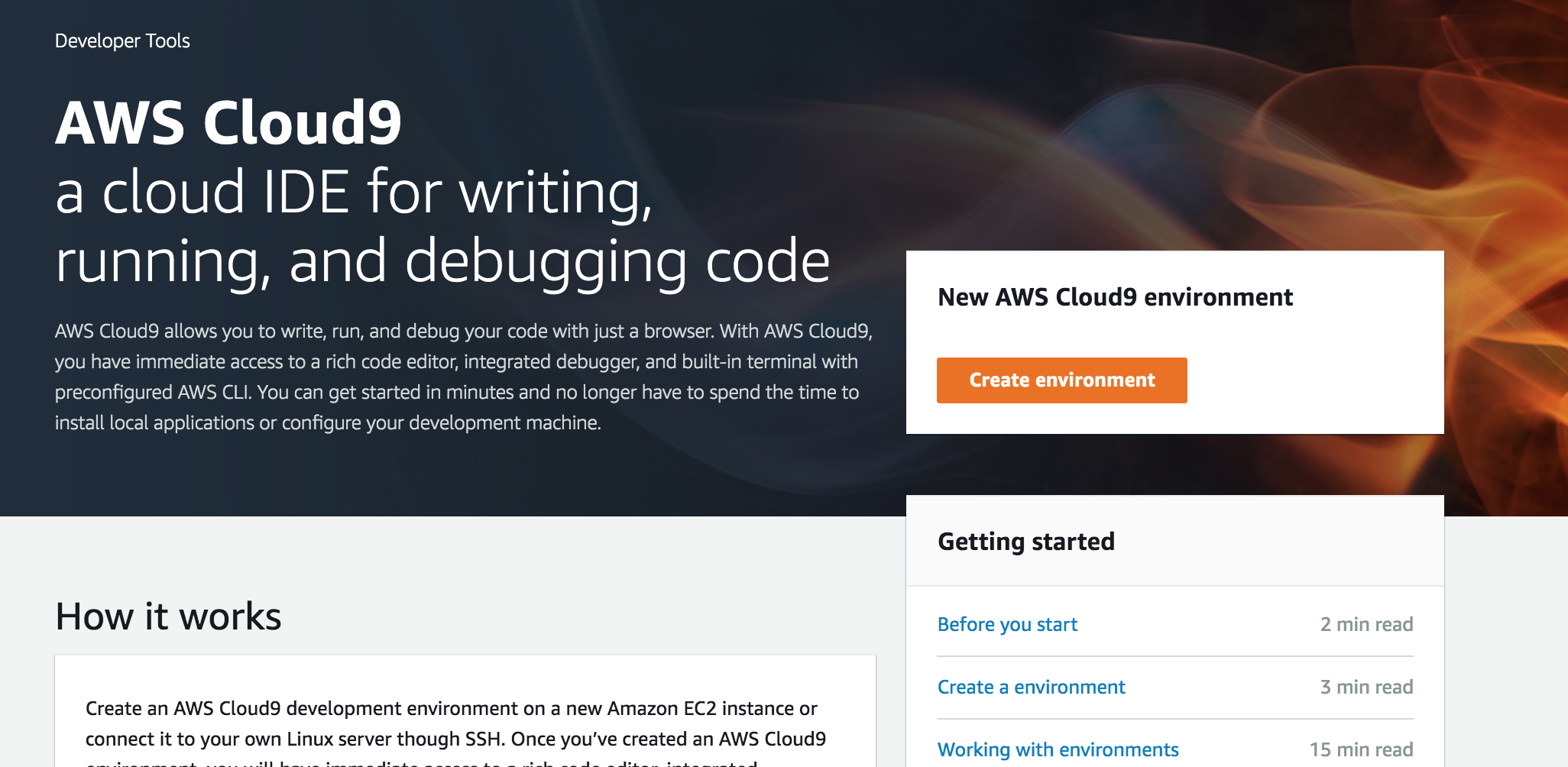Click the orange Create environment button
The image size is (1568, 767).
point(1061,380)
